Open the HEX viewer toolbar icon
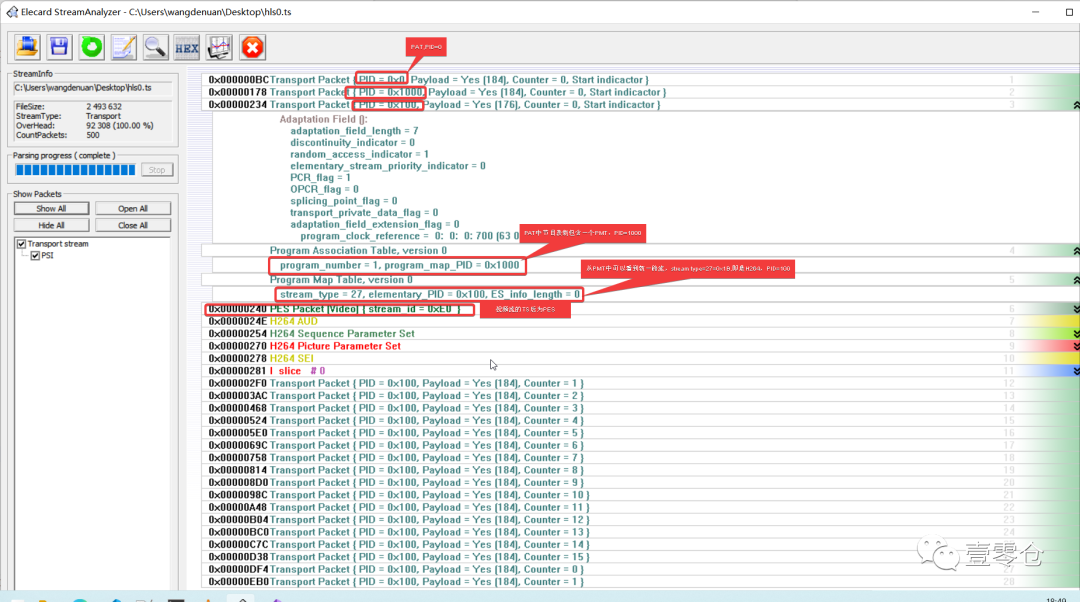Screen dimensions: 1080x602 pos(187,47)
